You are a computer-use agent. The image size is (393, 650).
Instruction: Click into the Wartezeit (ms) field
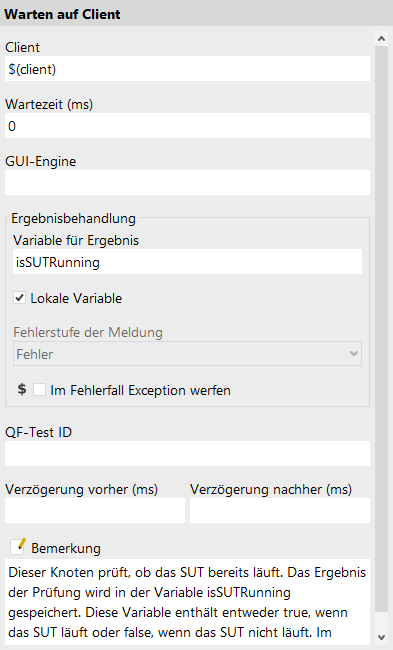pyautogui.click(x=187, y=126)
